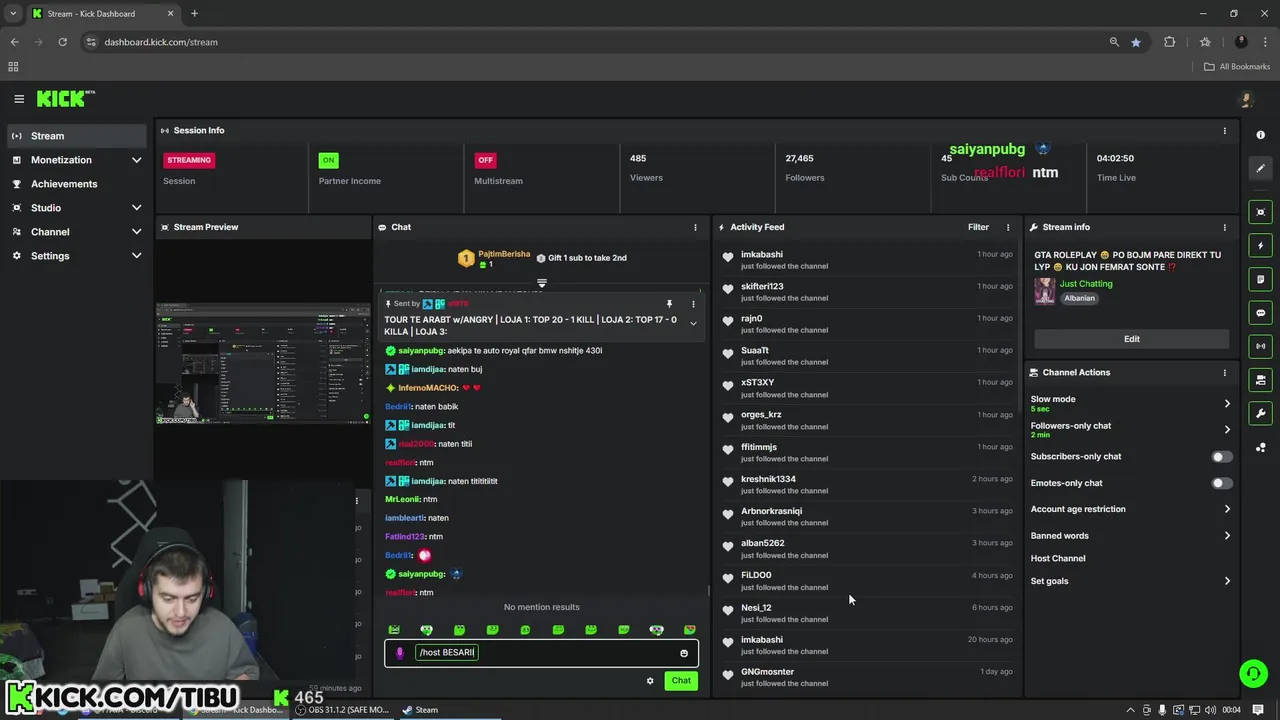Open Session Info options menu
The height and width of the screenshot is (720, 1280).
click(x=1224, y=131)
